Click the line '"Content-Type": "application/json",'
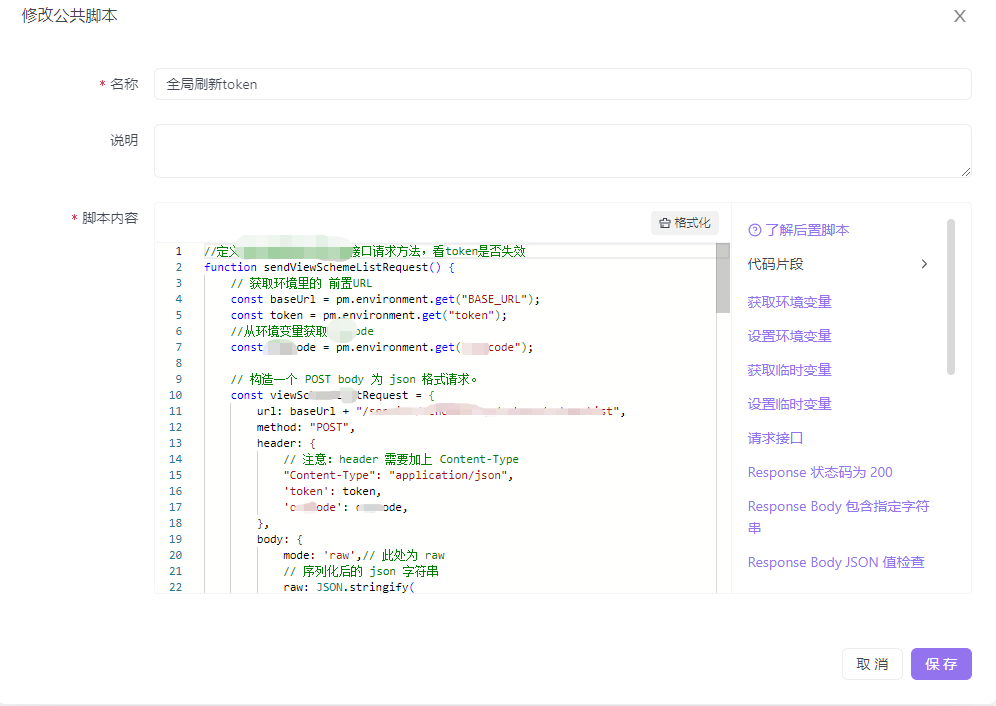996x706 pixels. (398, 475)
